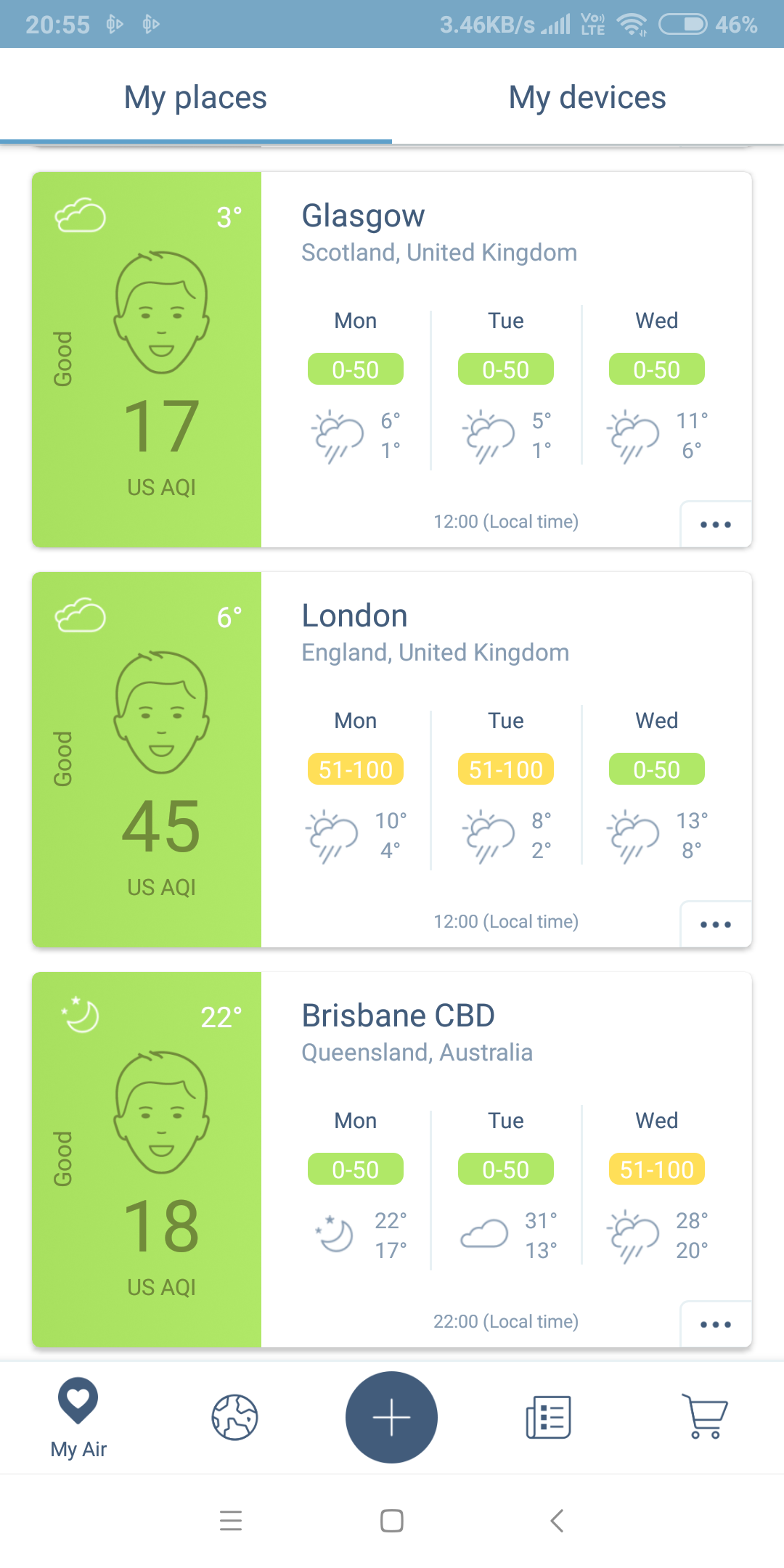Open London card three-dot options
The height and width of the screenshot is (1568, 784).
click(716, 924)
